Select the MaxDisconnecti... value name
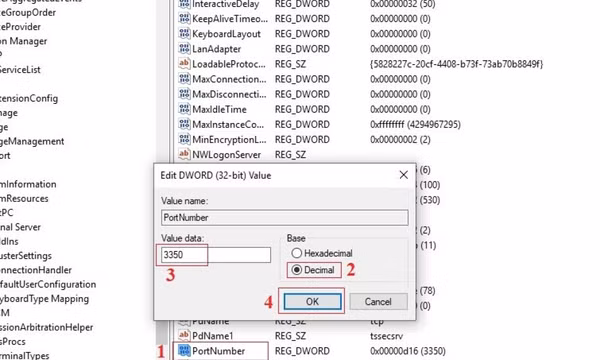Viewport: 600px width, 360px height. 229,94
